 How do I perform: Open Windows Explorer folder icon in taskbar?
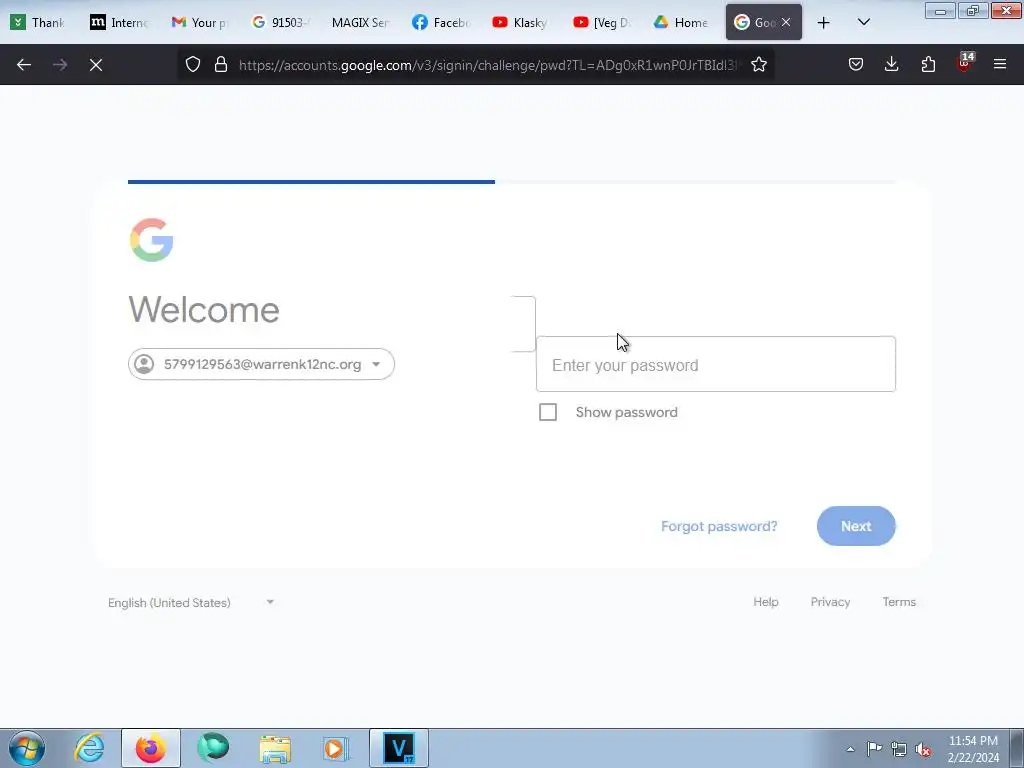coord(275,748)
